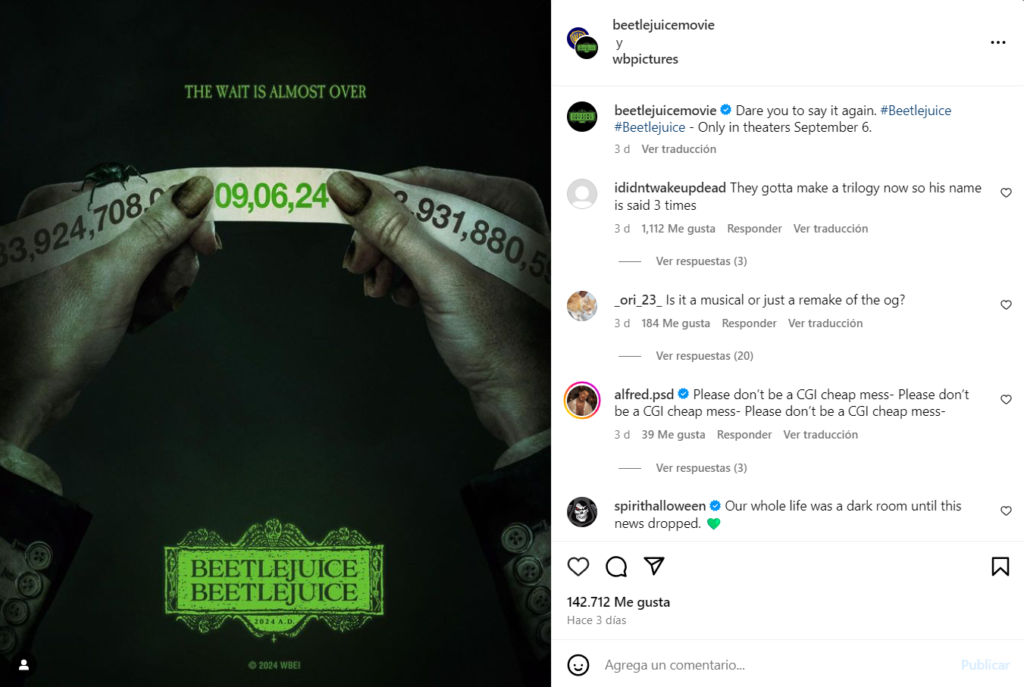Image resolution: width=1024 pixels, height=687 pixels.
Task: Open emoji picker smiley icon
Action: coord(578,665)
